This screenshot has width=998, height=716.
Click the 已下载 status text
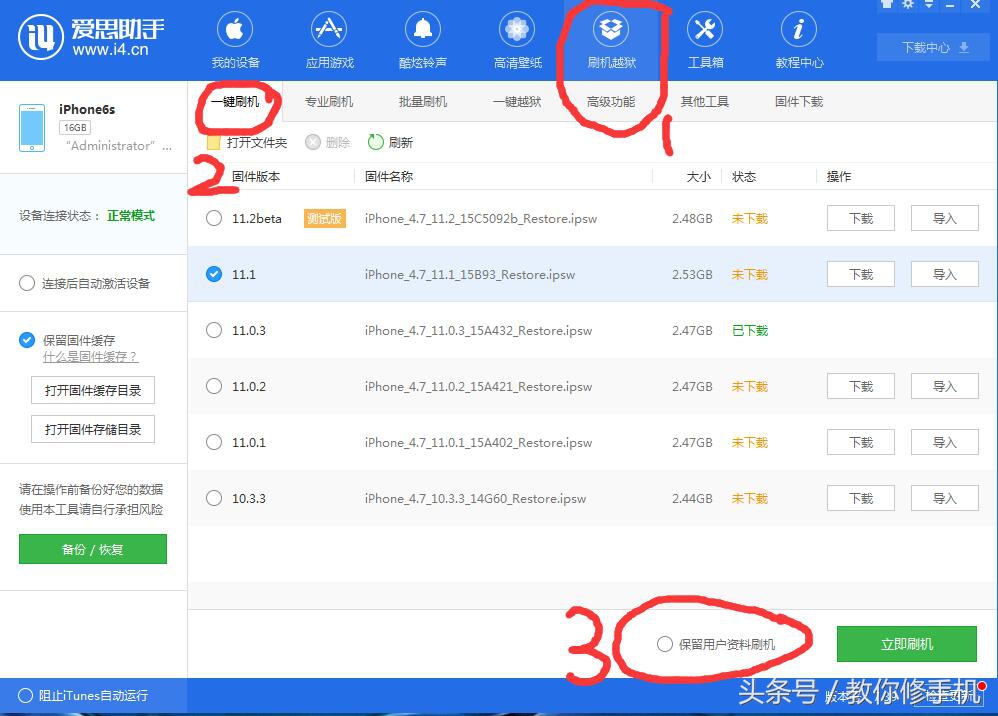tap(750, 330)
